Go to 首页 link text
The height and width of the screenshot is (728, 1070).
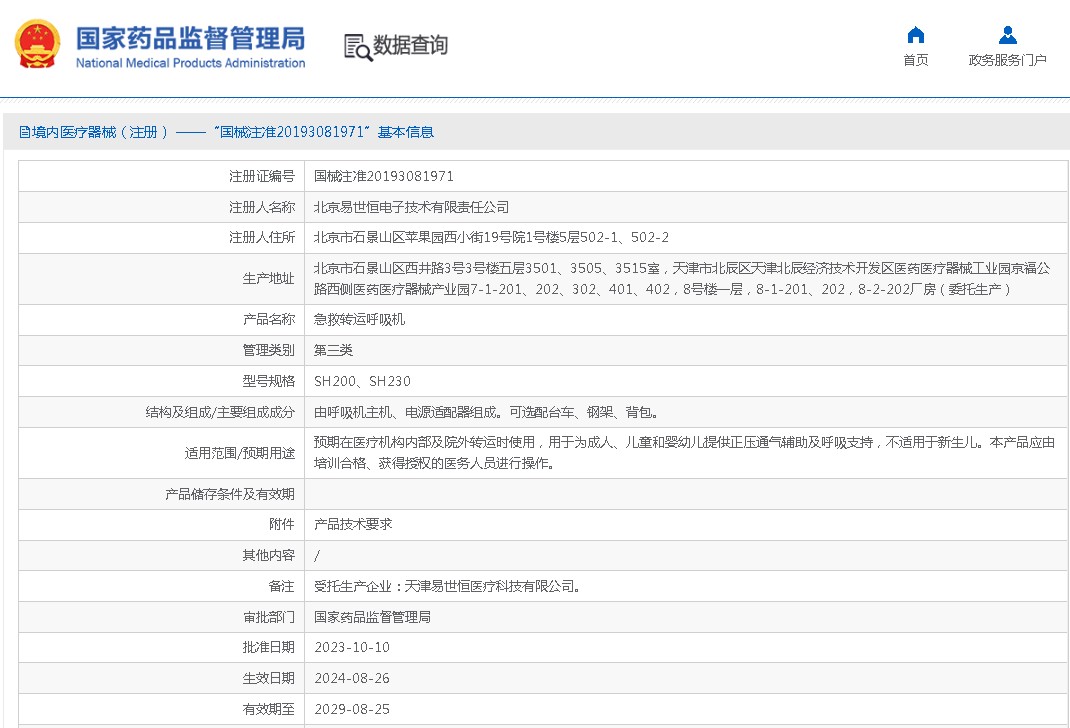click(x=916, y=60)
